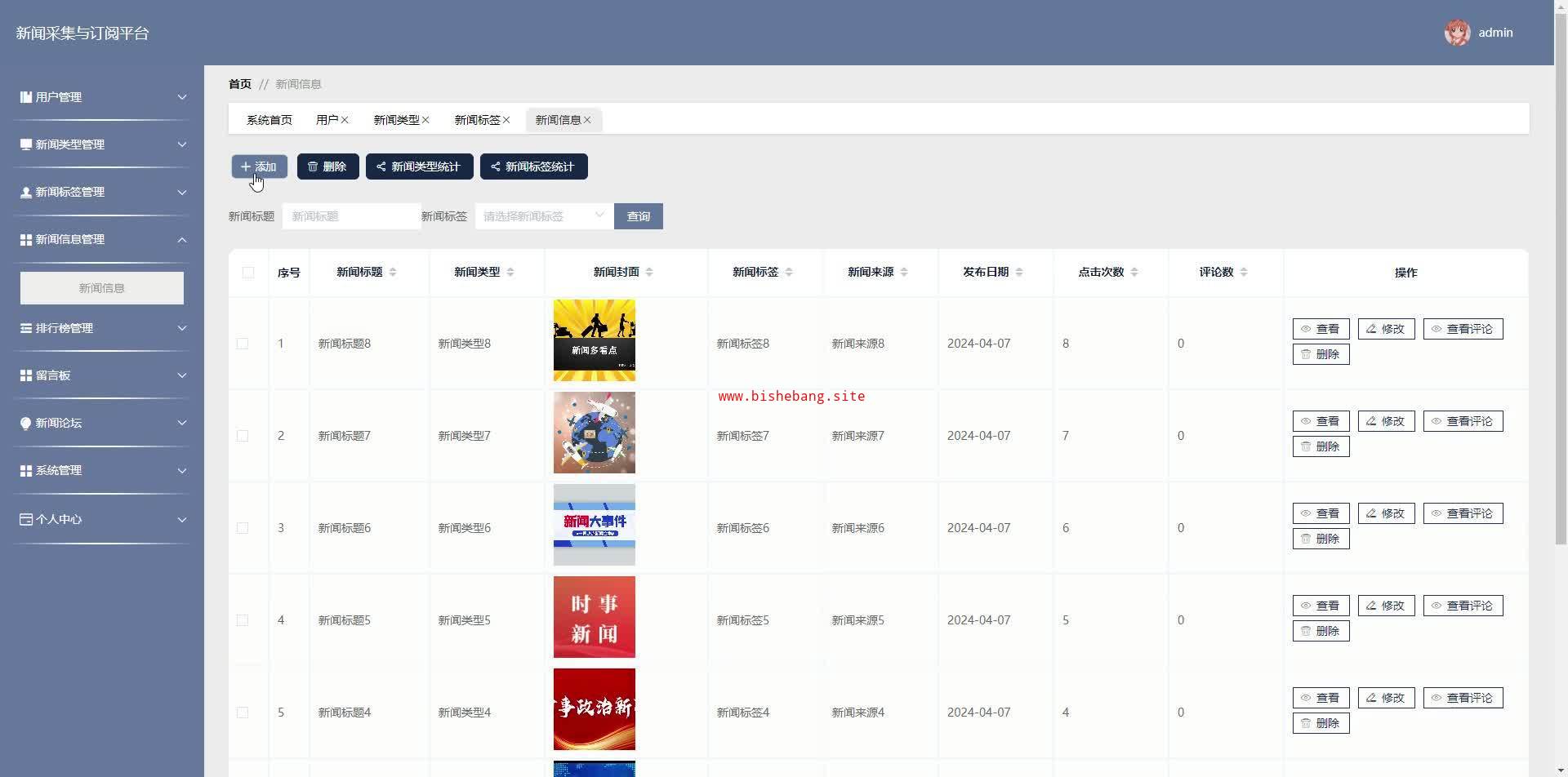Click the 新闻论坛 bulb icon in sidebar
This screenshot has width=1568, height=777.
(x=26, y=423)
